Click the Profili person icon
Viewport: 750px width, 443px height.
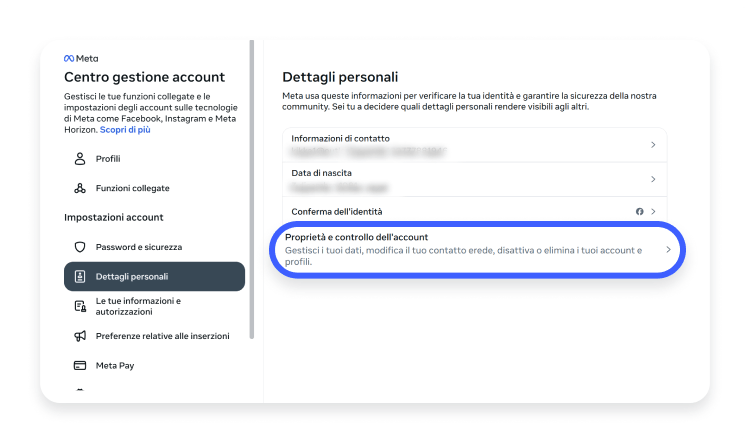point(80,159)
